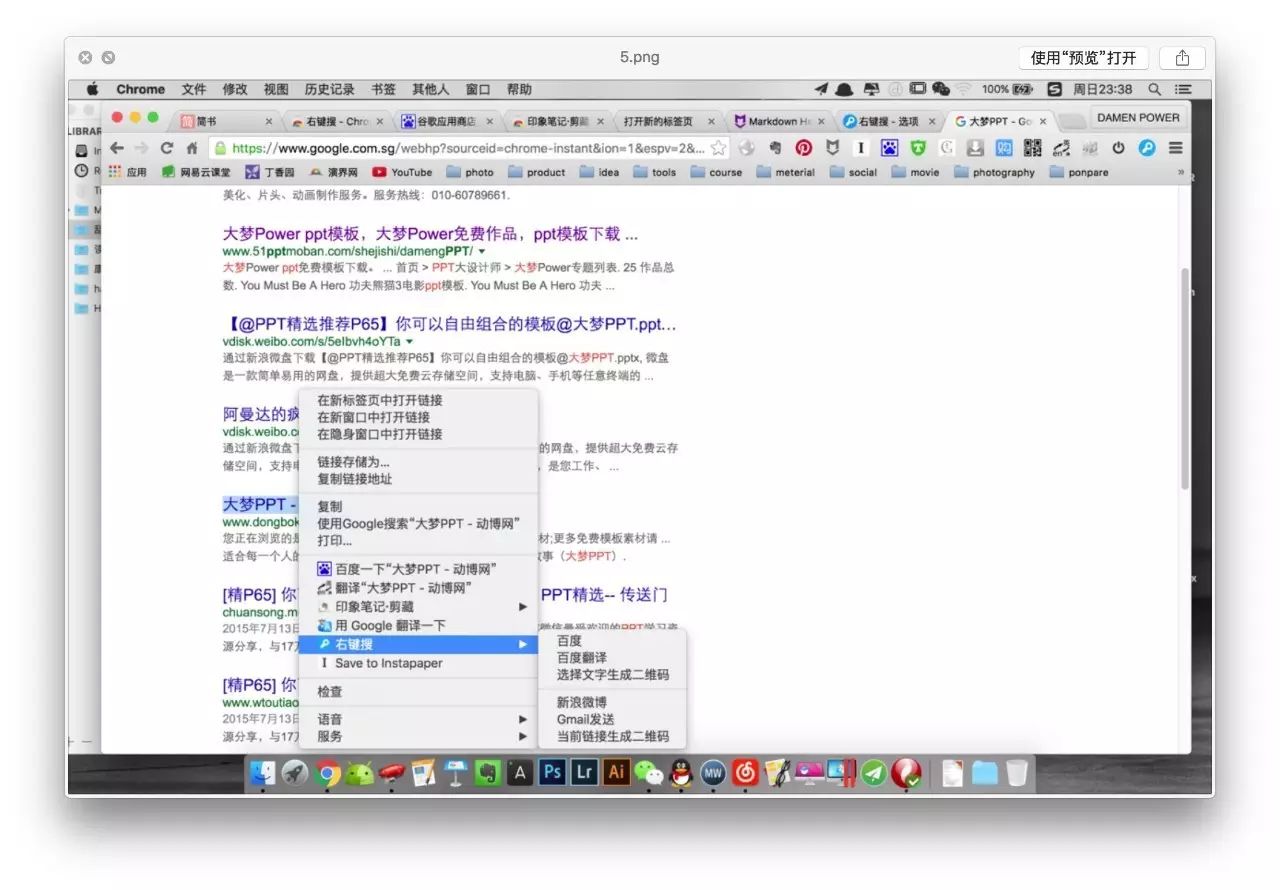Open Chrome home page button
The image size is (1280, 890).
click(192, 147)
